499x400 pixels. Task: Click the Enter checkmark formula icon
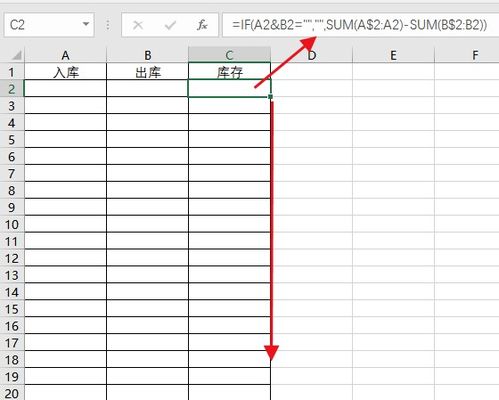tap(170, 25)
